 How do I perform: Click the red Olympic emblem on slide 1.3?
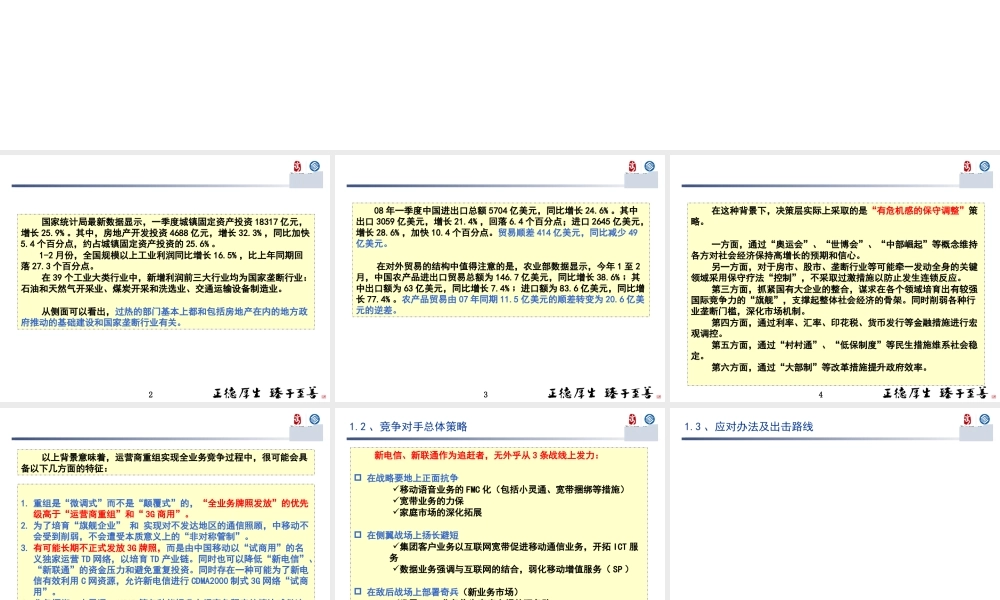coord(967,419)
